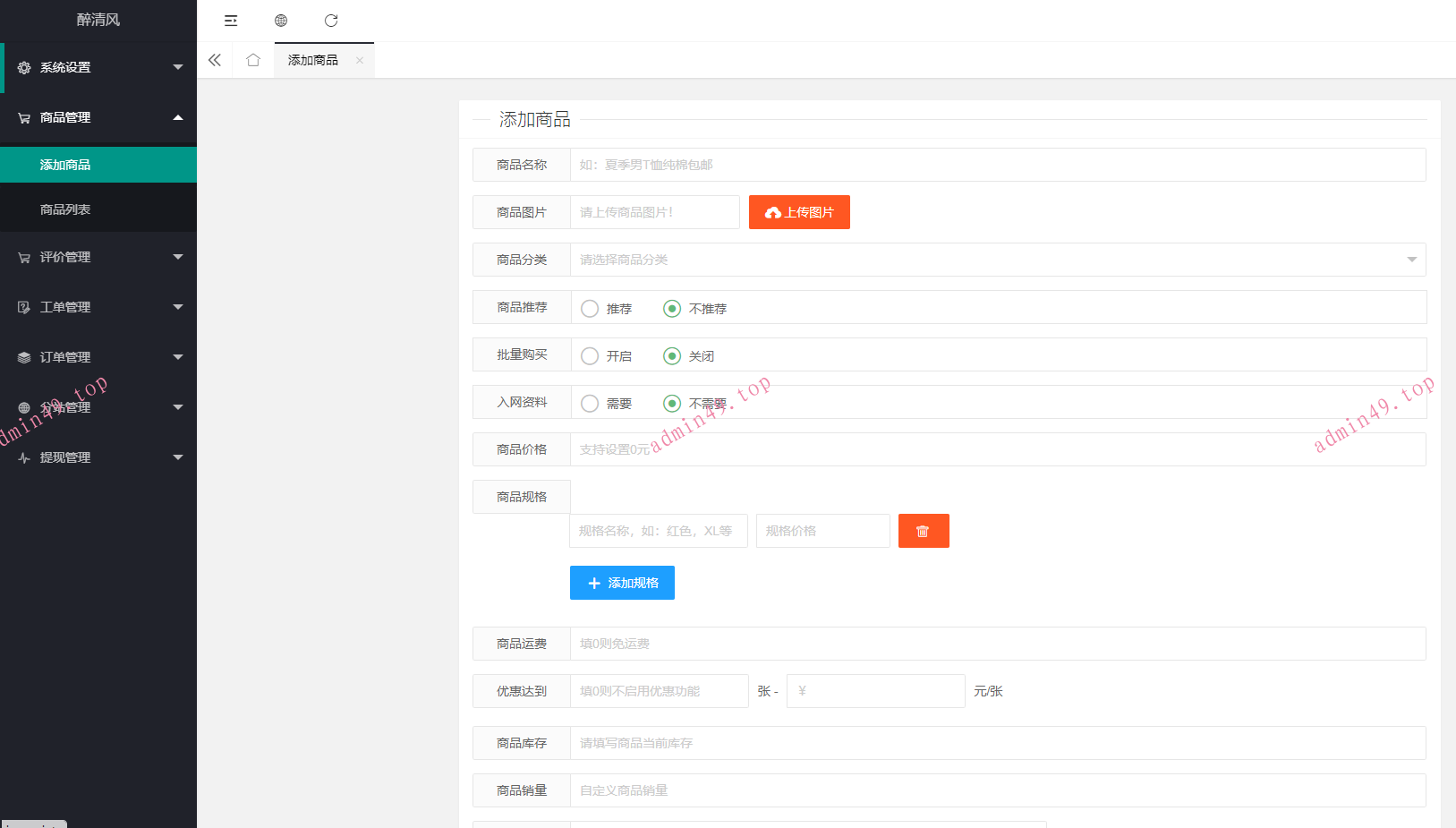The width and height of the screenshot is (1456, 828).
Task: Choose 需要 for 入网资料
Action: tap(590, 404)
